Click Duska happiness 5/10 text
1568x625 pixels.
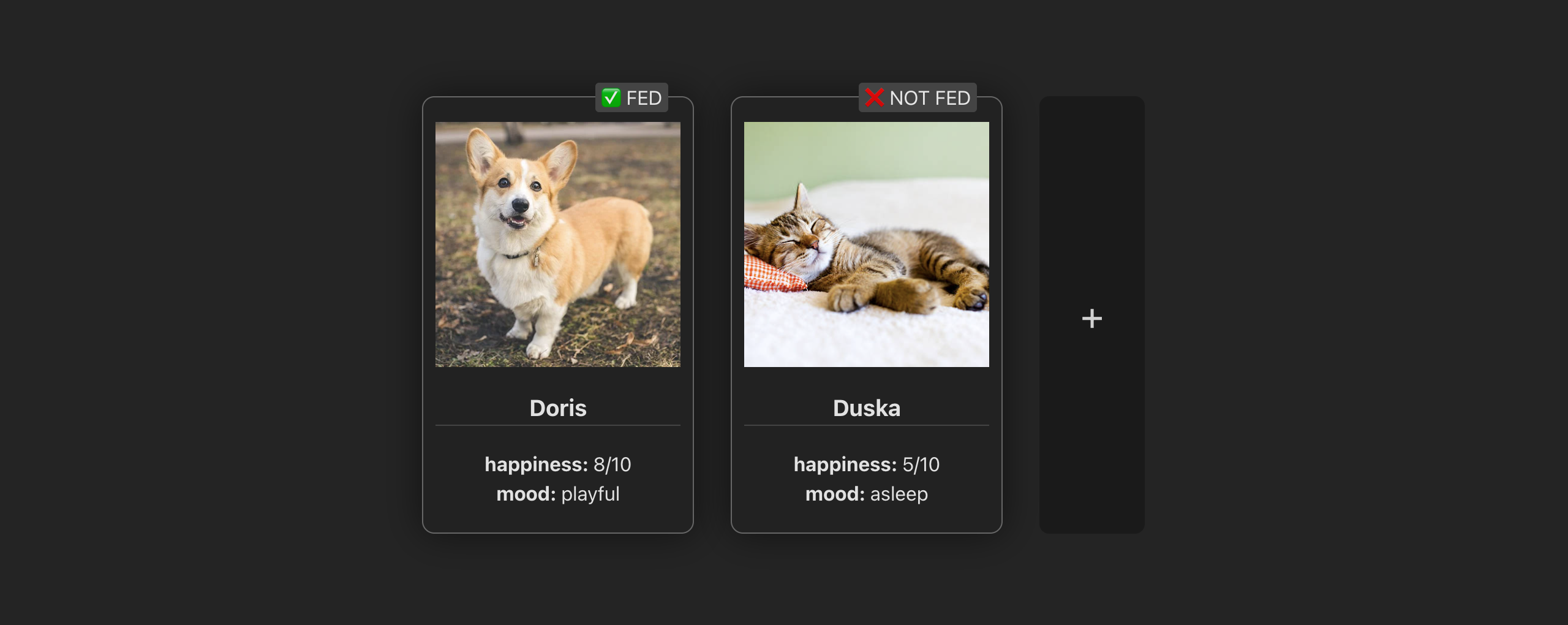point(867,464)
